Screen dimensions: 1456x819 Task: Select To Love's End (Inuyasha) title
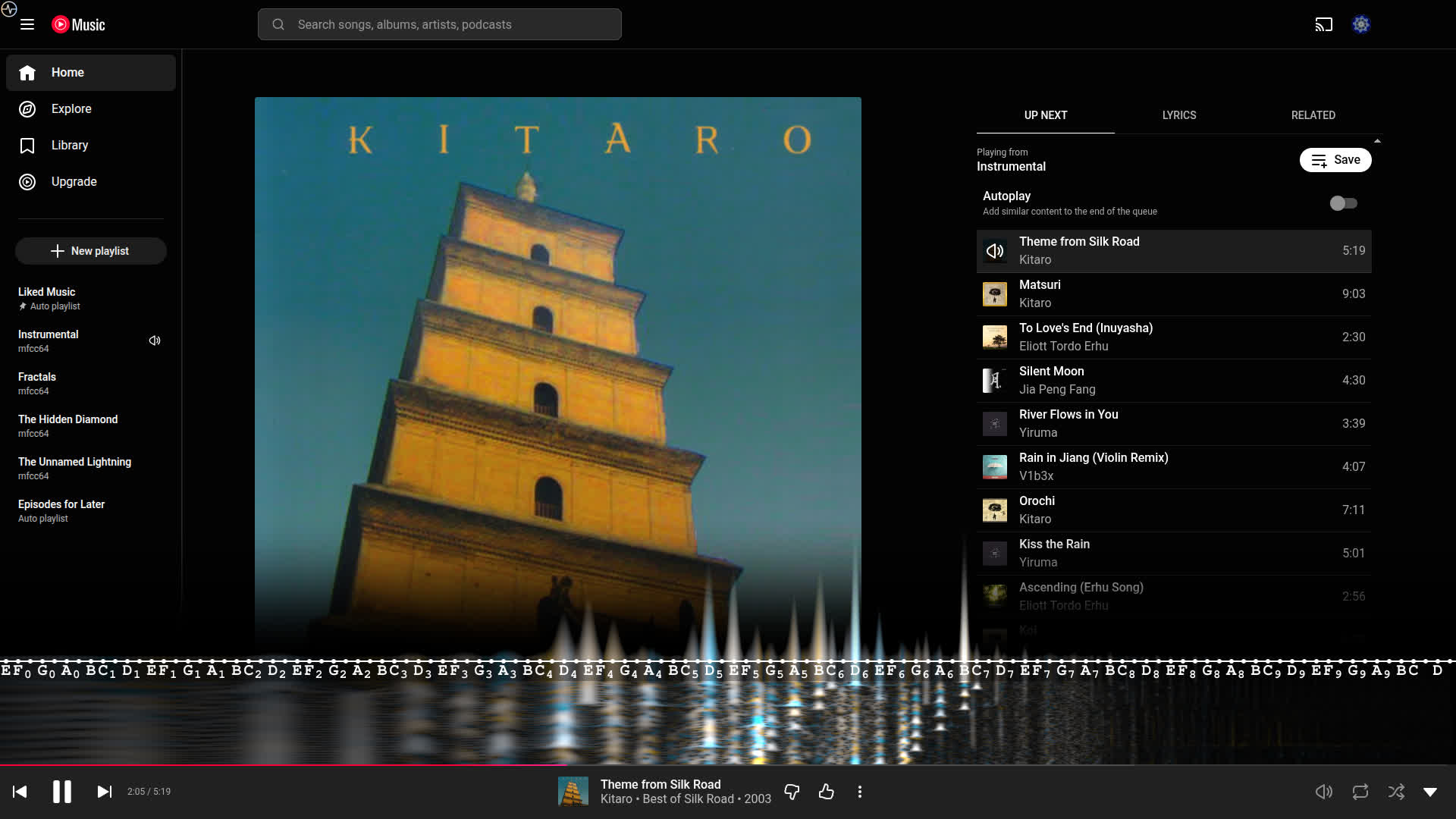[x=1086, y=328]
